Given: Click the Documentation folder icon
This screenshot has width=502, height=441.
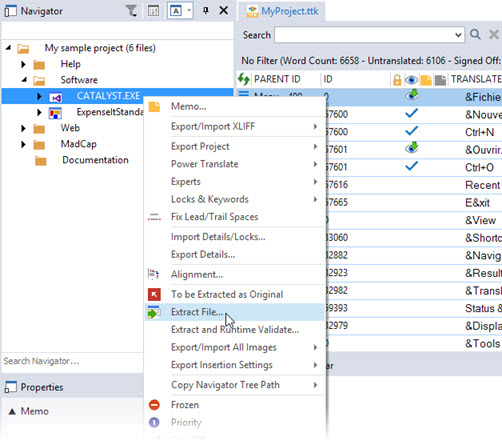Looking at the screenshot, I should pos(41,161).
